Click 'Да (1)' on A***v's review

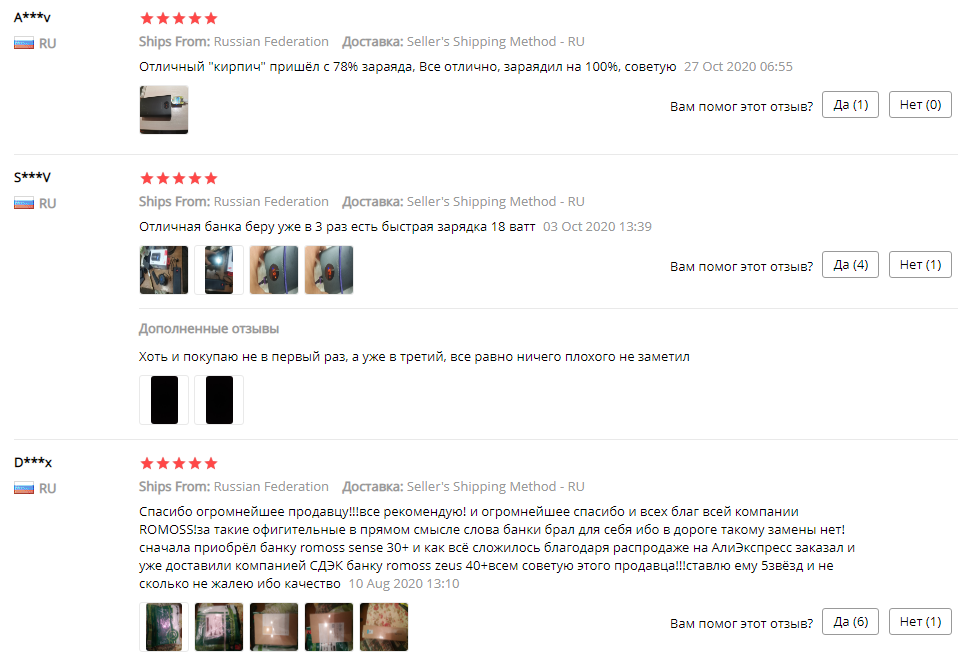pos(850,105)
